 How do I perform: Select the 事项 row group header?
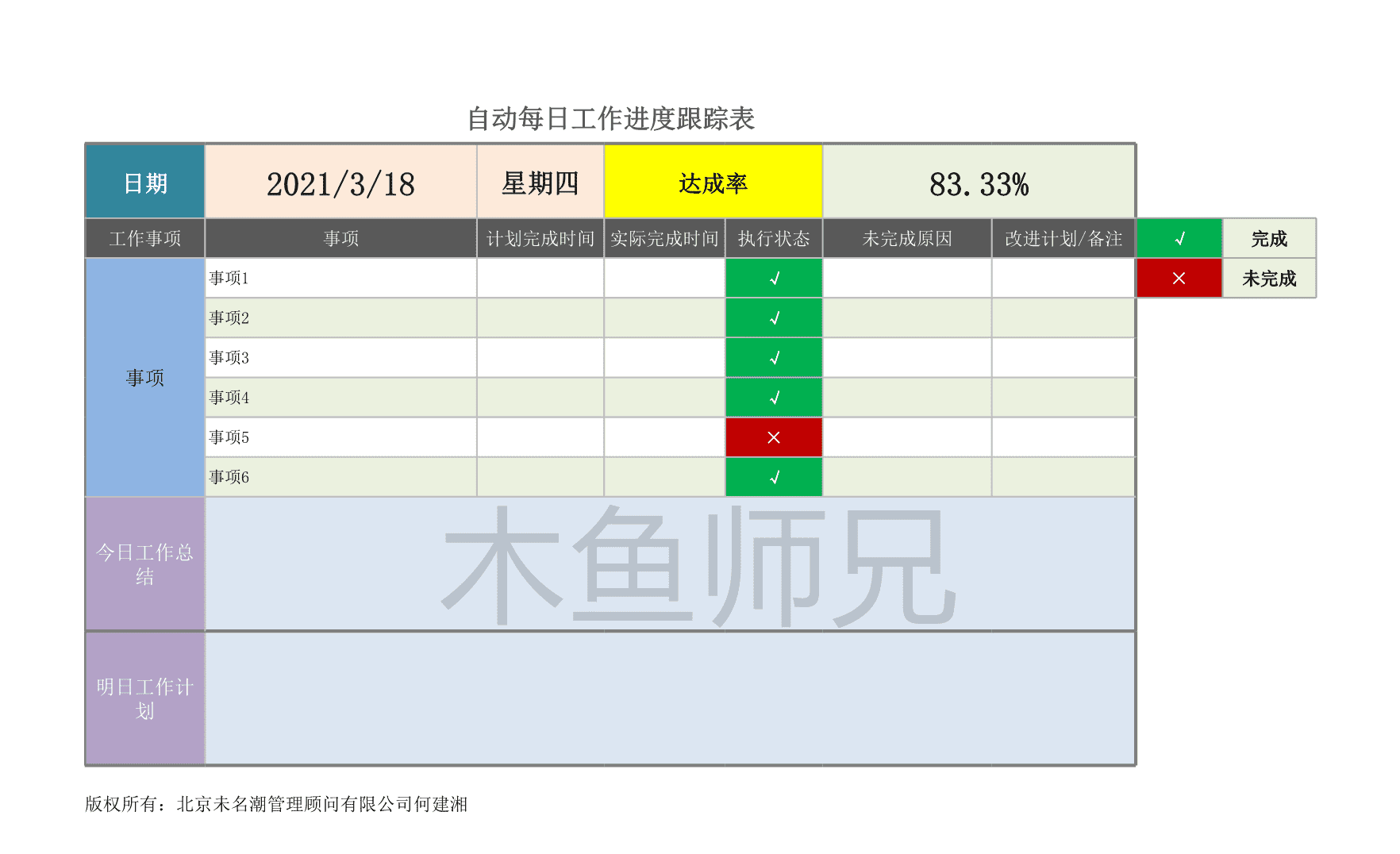click(x=144, y=379)
